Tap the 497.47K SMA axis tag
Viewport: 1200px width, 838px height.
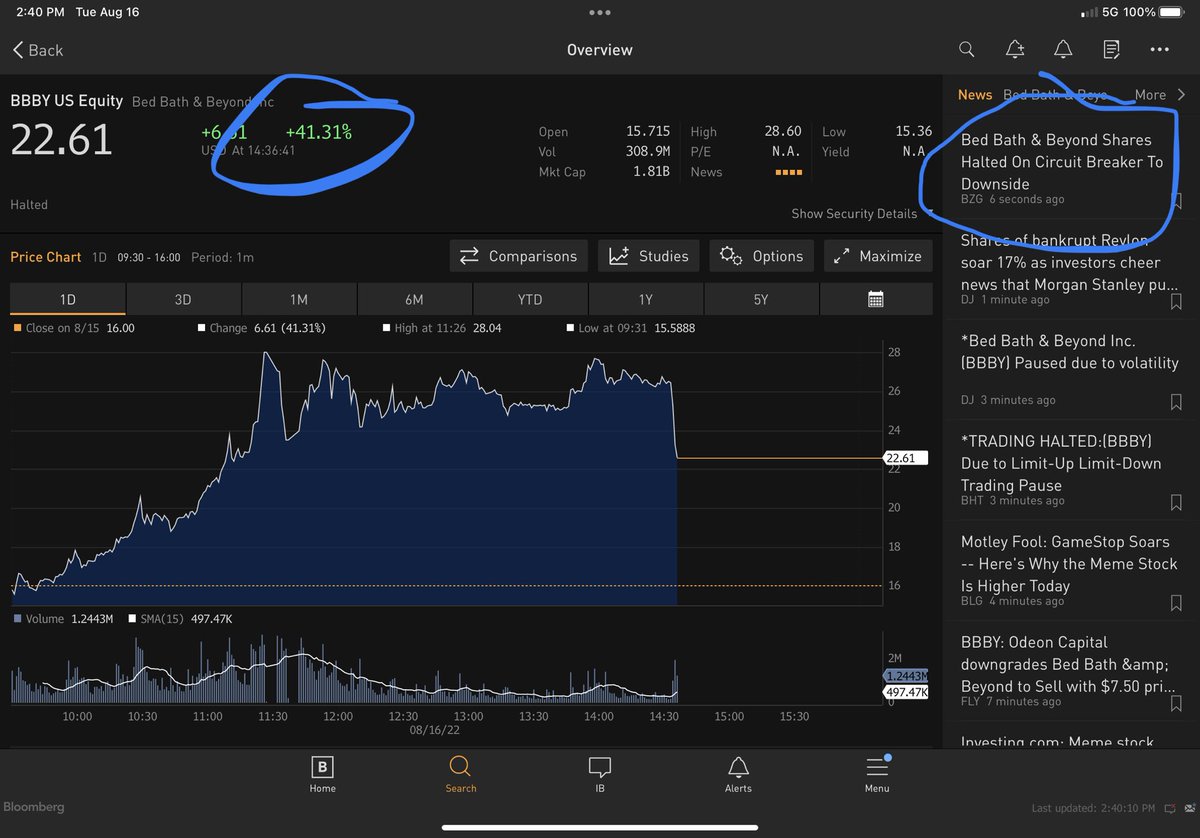coord(905,692)
